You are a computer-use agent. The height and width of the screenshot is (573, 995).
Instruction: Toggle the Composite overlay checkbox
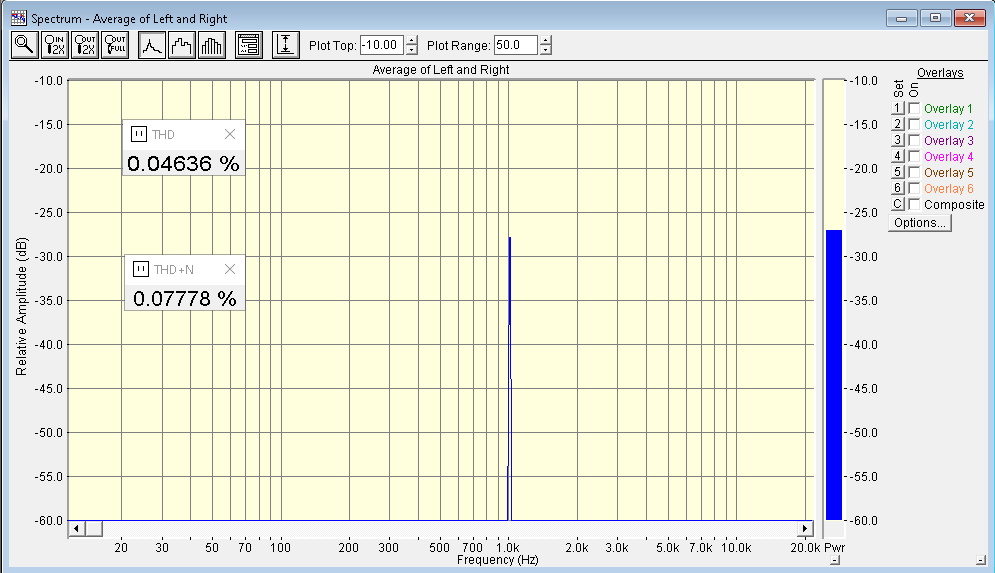click(x=914, y=205)
